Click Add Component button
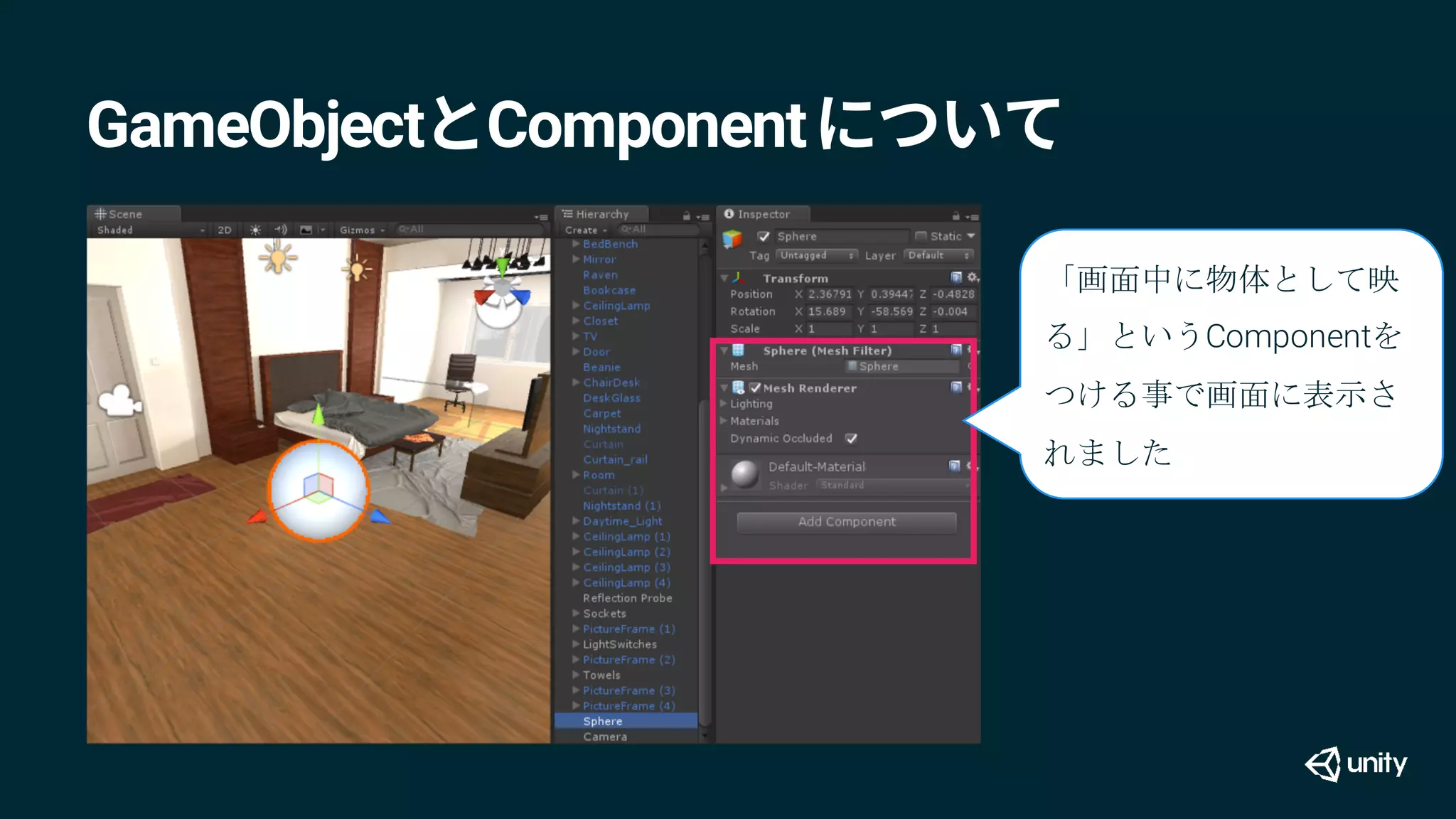The image size is (1456, 819). 846,522
